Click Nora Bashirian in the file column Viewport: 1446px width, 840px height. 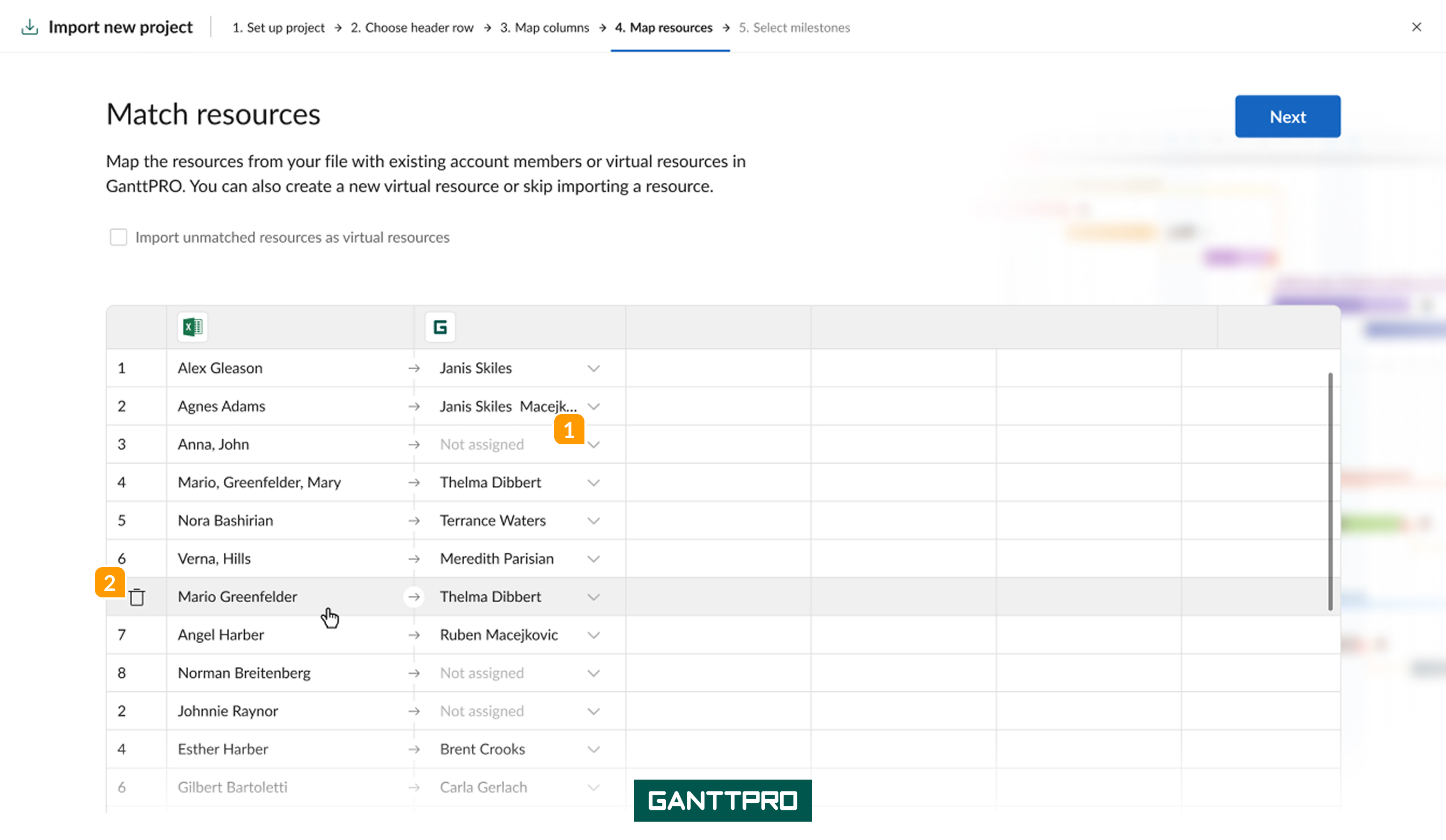pyautogui.click(x=225, y=521)
